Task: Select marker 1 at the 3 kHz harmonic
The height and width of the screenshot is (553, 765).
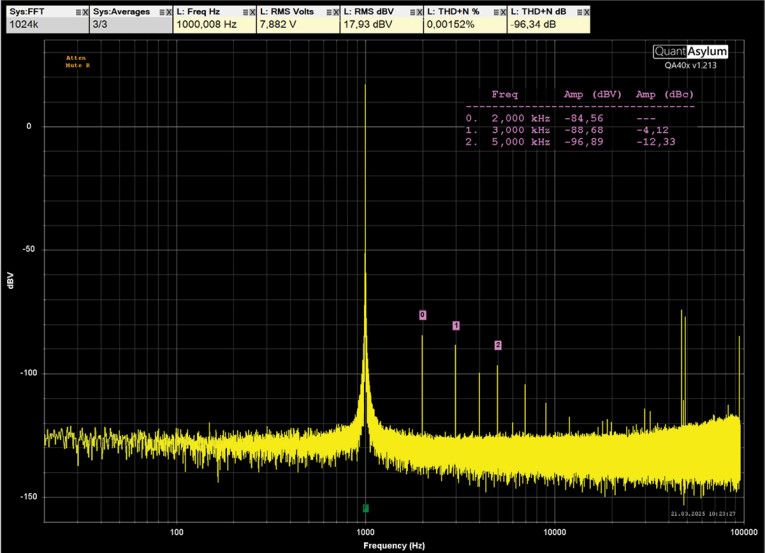Action: coord(456,326)
